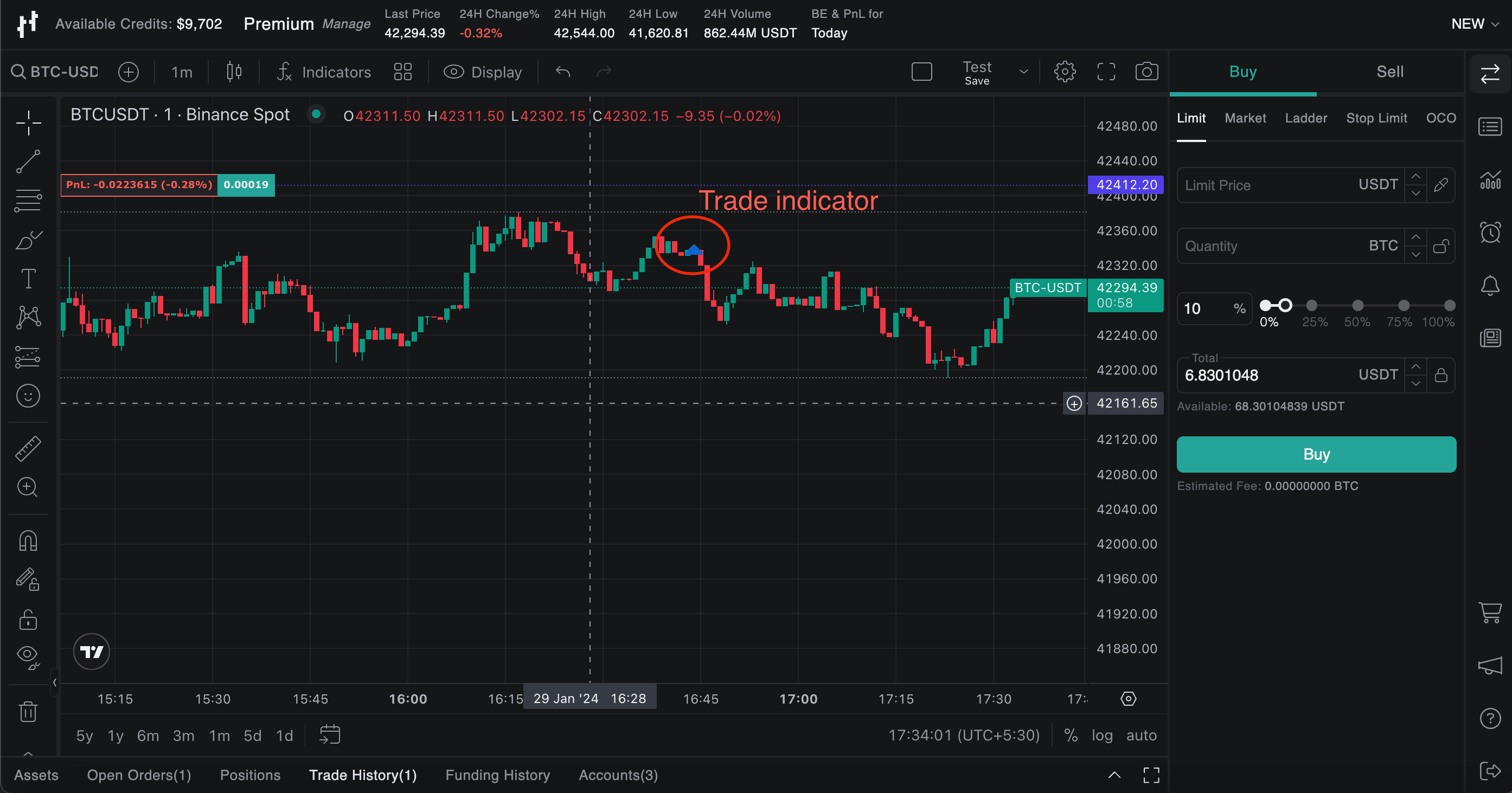The image size is (1512, 793).
Task: Toggle log scale on price axis
Action: pos(1101,736)
